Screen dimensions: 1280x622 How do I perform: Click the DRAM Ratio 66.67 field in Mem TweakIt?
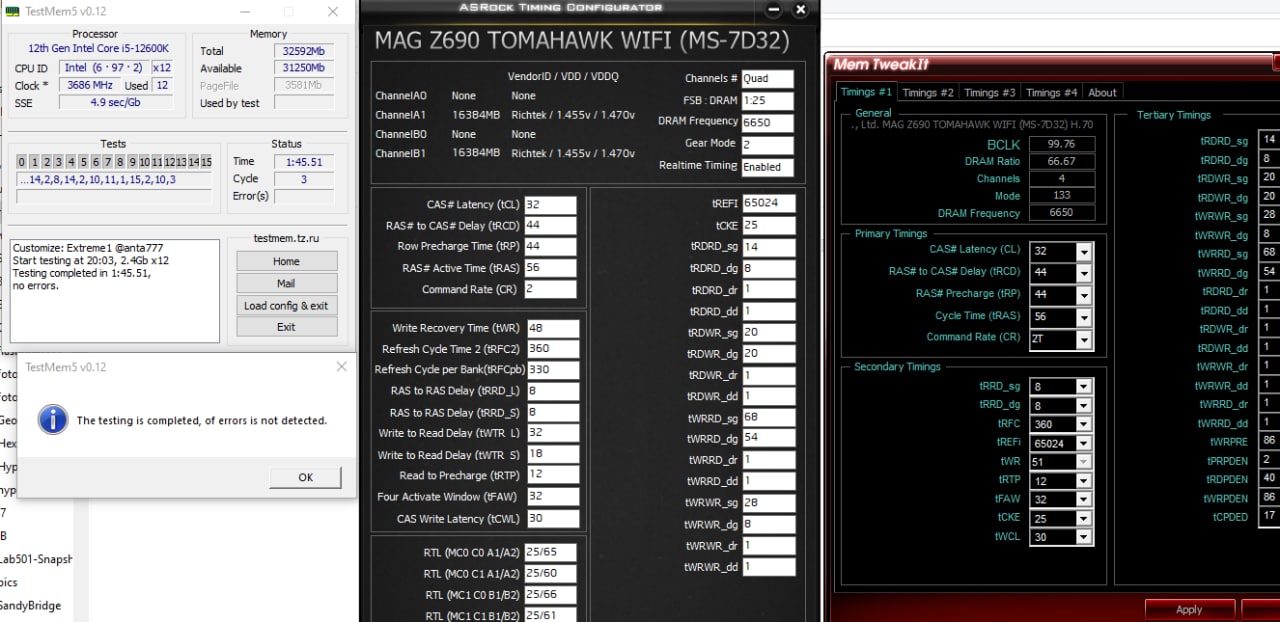[1061, 161]
